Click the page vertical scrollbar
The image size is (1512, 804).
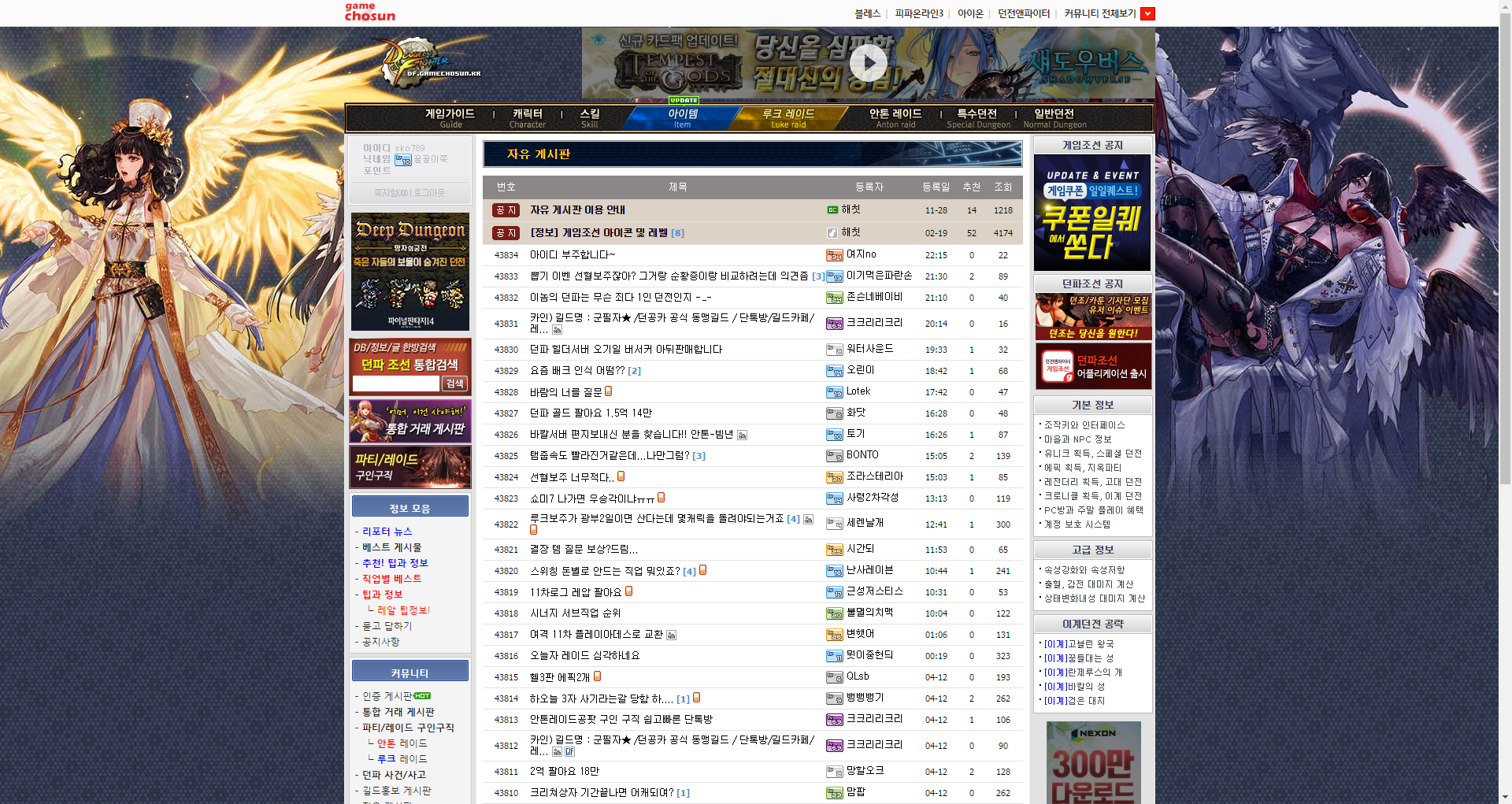[1505, 394]
